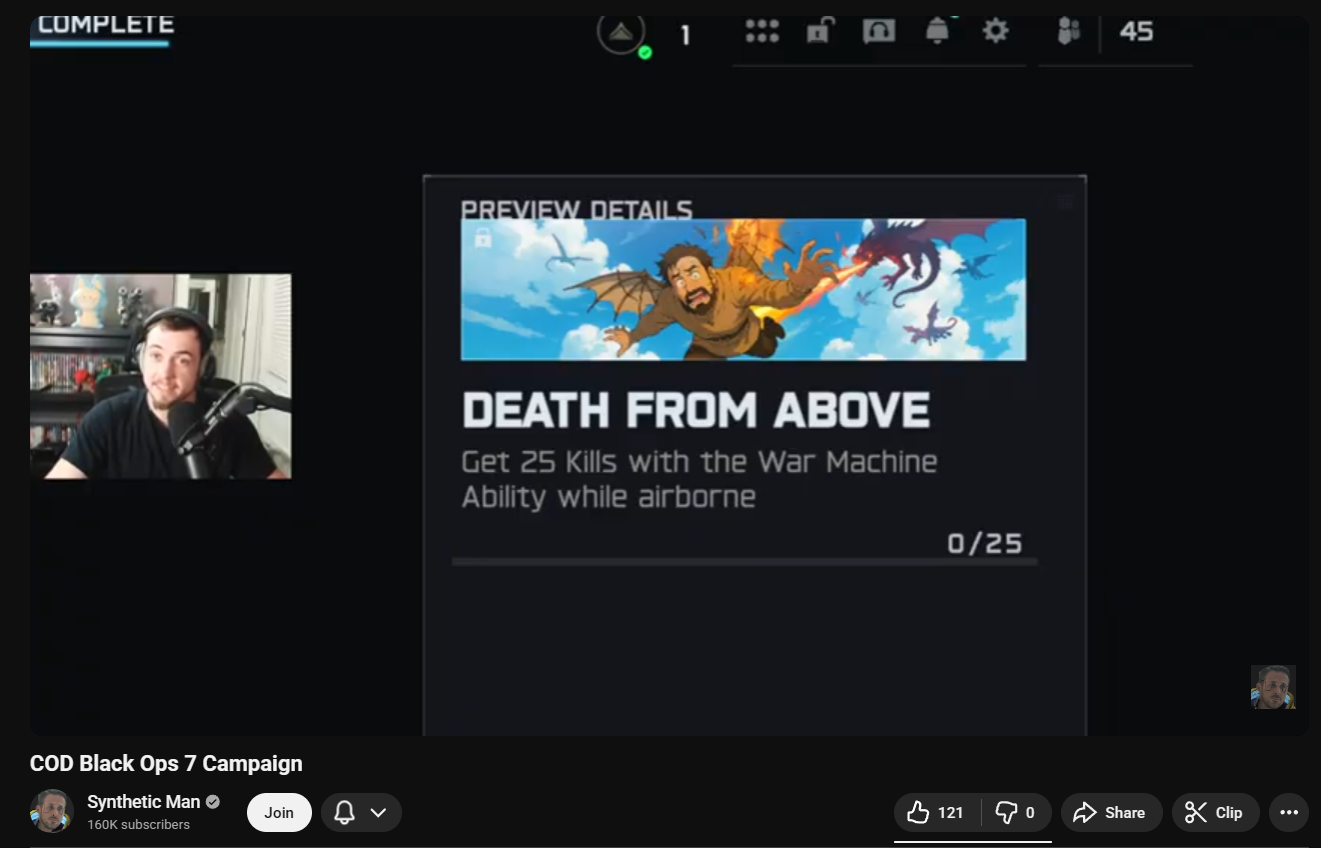Open the grid menu icon in game header
Screen dimensions: 1321x848
coord(762,32)
